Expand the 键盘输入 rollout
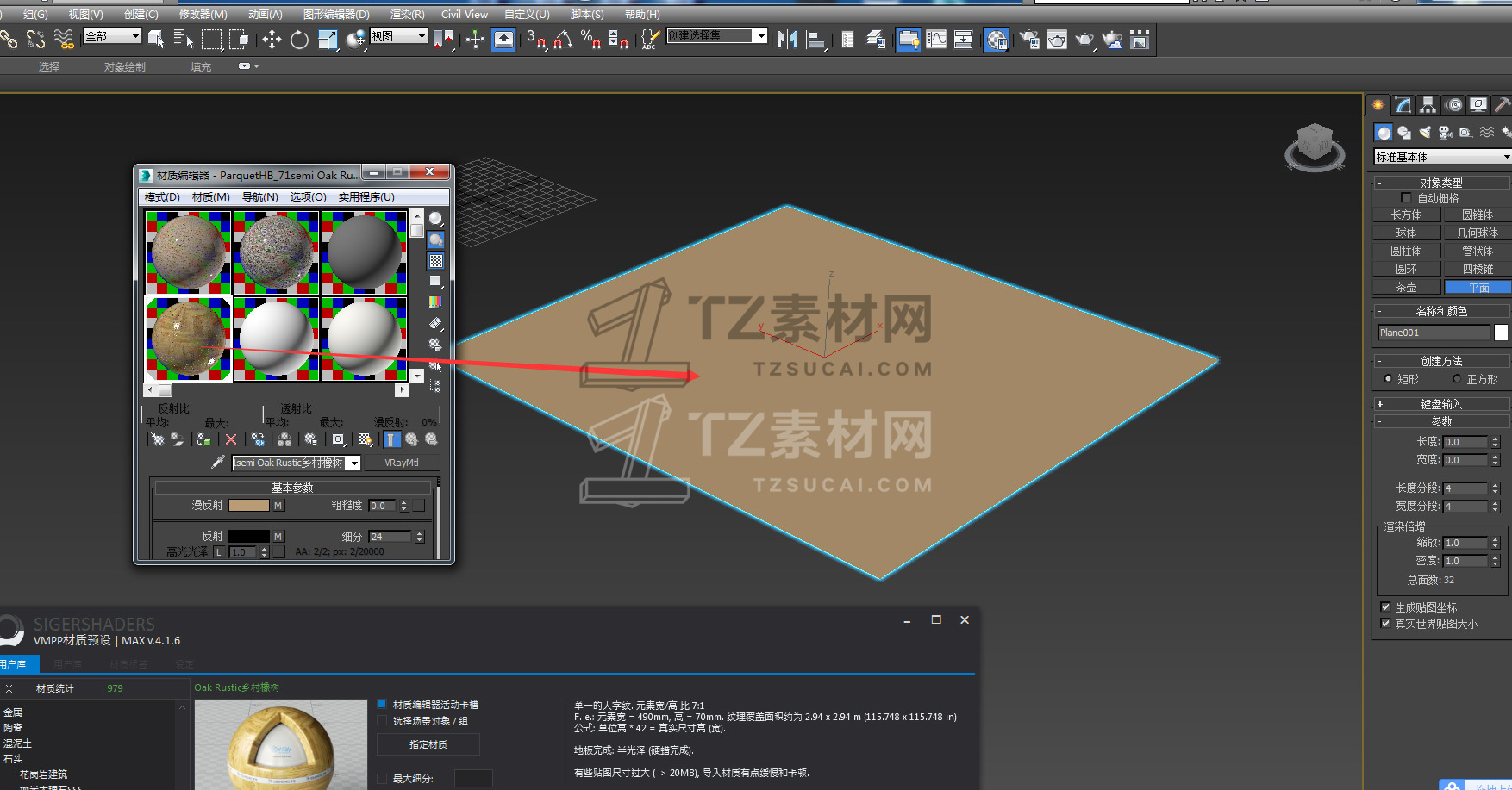 point(1440,404)
